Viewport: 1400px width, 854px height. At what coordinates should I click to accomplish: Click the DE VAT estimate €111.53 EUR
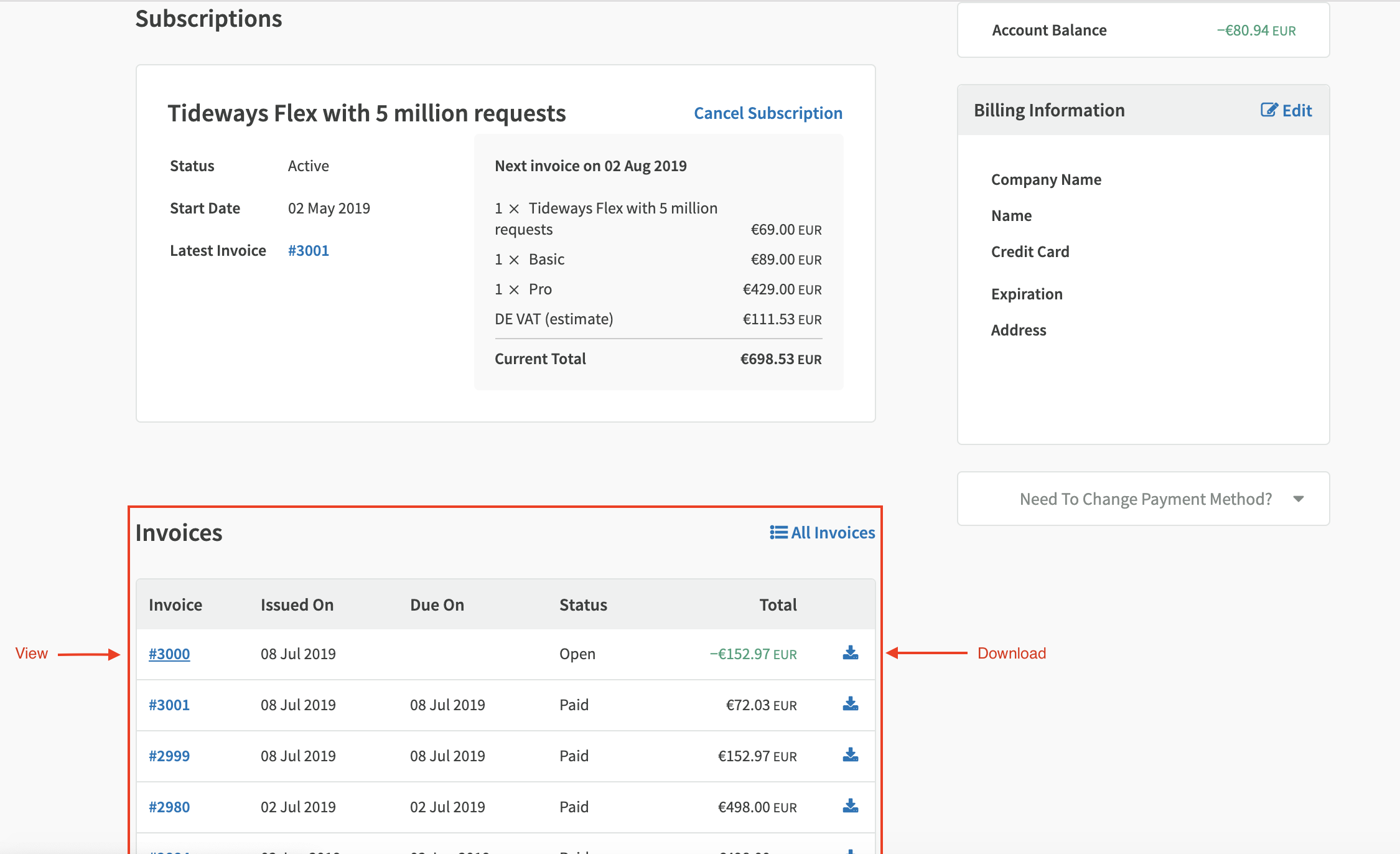782,319
